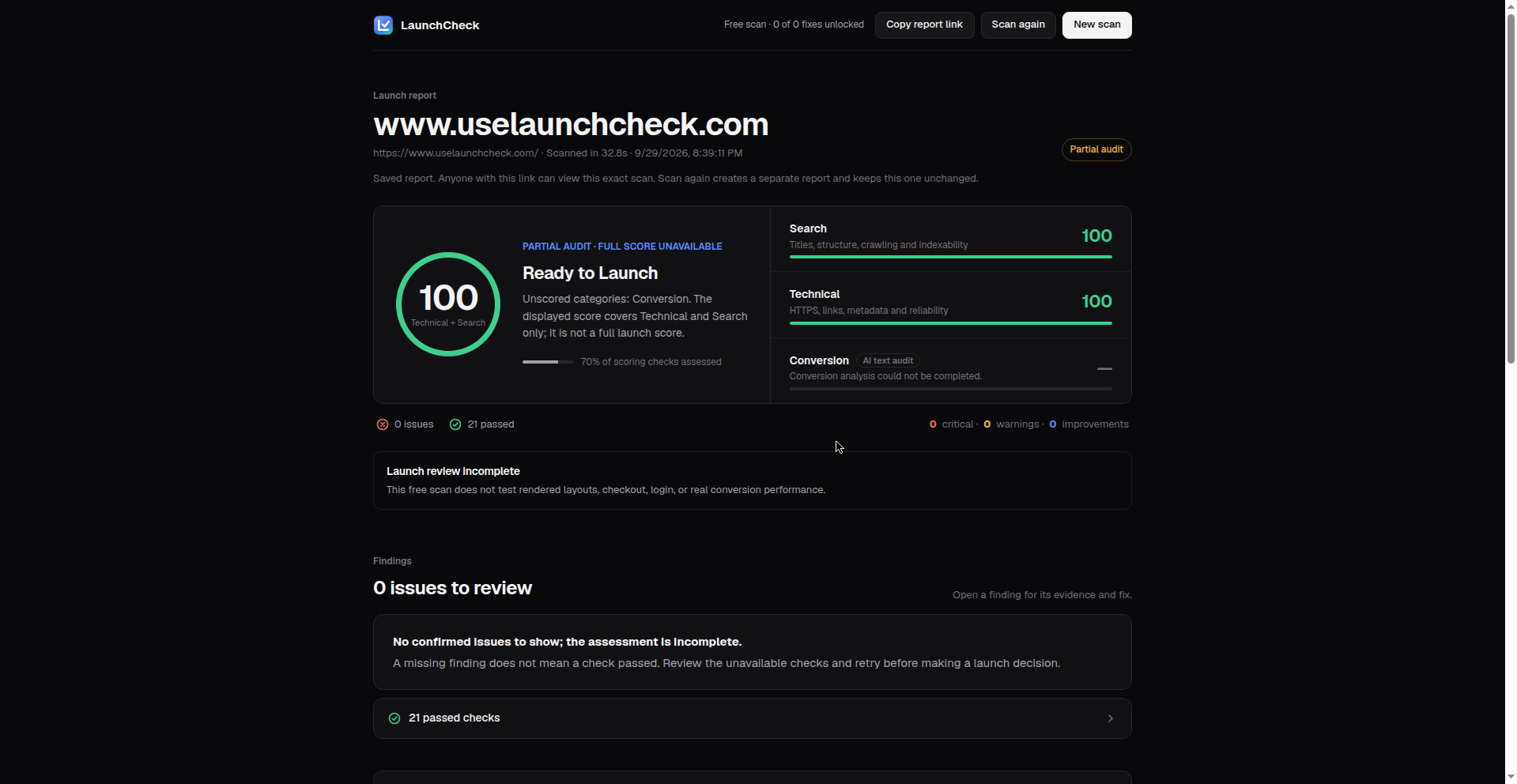Copy the report link
Screen dimensions: 1517x784
click(x=924, y=24)
